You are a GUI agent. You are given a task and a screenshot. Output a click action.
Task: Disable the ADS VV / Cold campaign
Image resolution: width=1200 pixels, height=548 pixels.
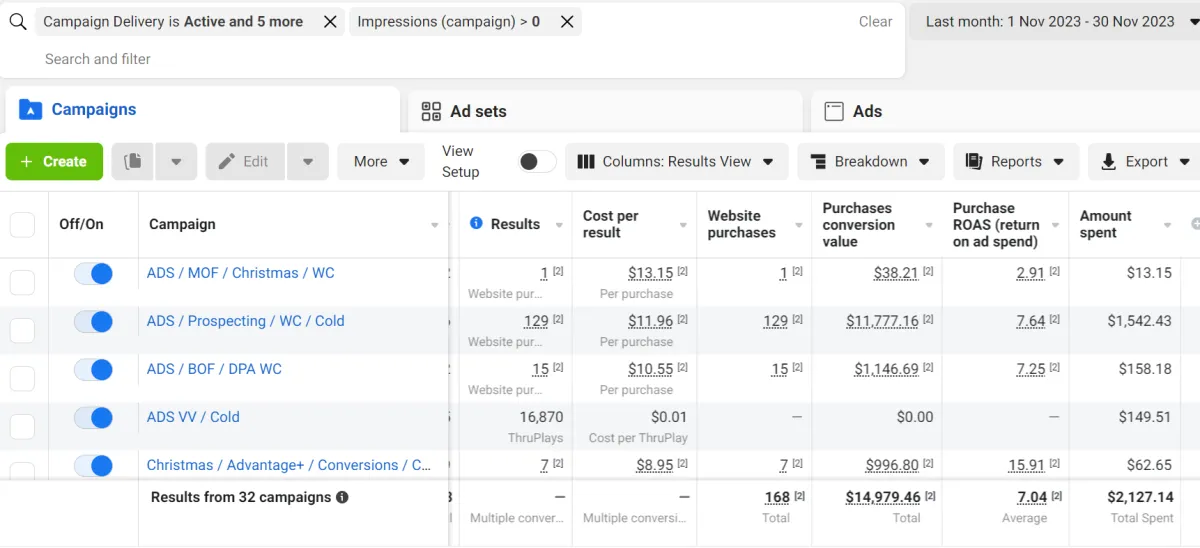[x=94, y=417]
